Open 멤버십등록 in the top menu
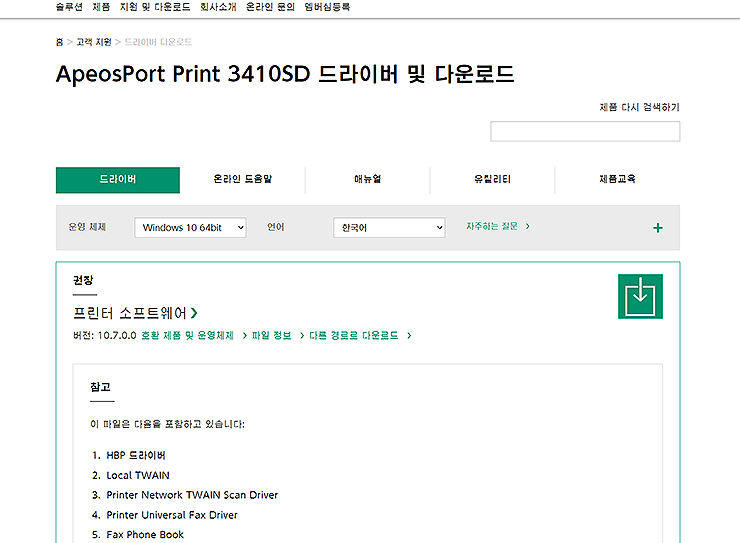Image resolution: width=740 pixels, height=543 pixels. 327,7
